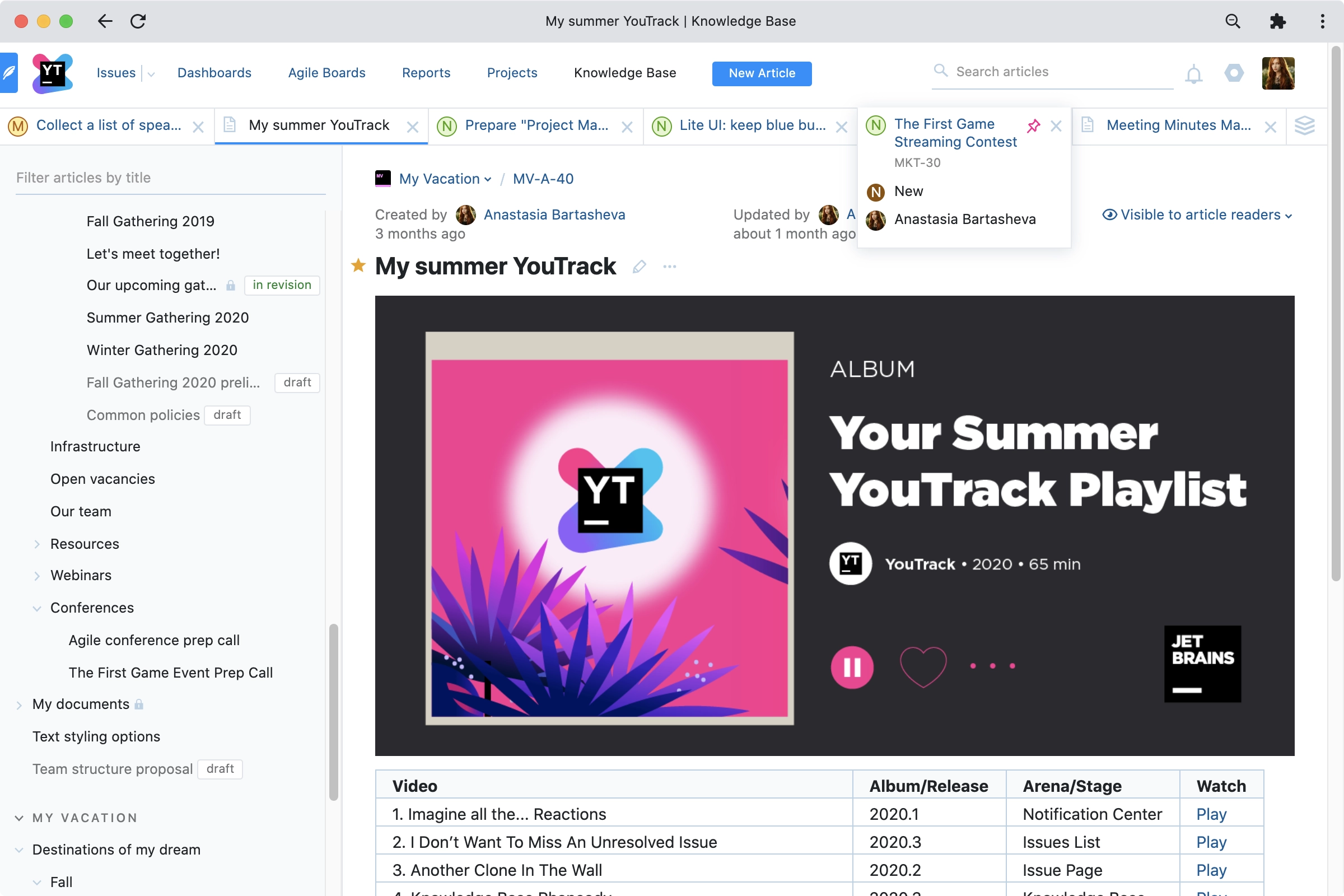This screenshot has height=896, width=1344.
Task: Open the MV-A-40 article ID link
Action: coord(543,179)
